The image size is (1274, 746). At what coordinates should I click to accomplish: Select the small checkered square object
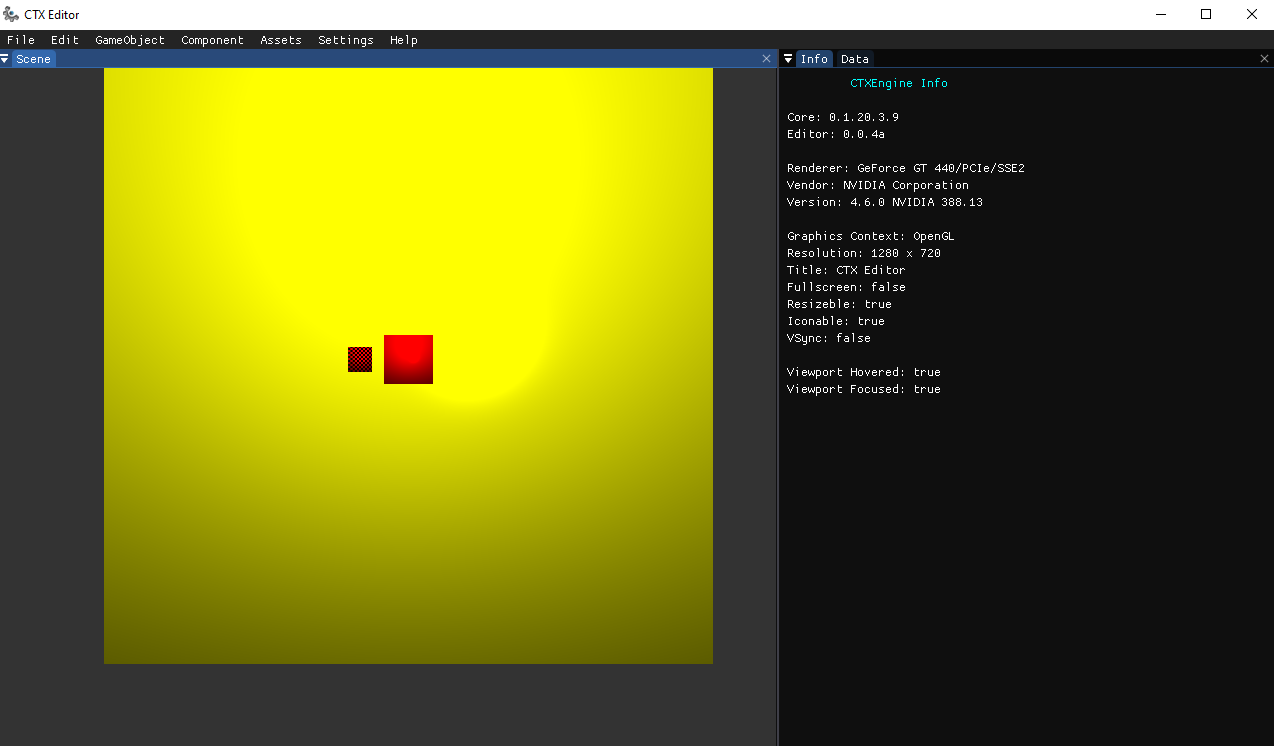pyautogui.click(x=360, y=359)
